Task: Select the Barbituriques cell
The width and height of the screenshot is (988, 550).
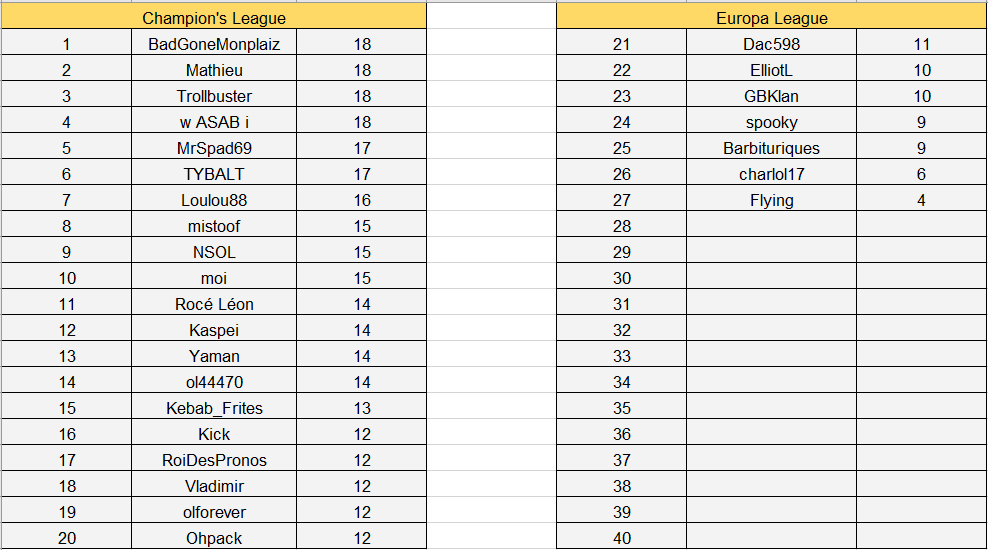Action: 771,148
